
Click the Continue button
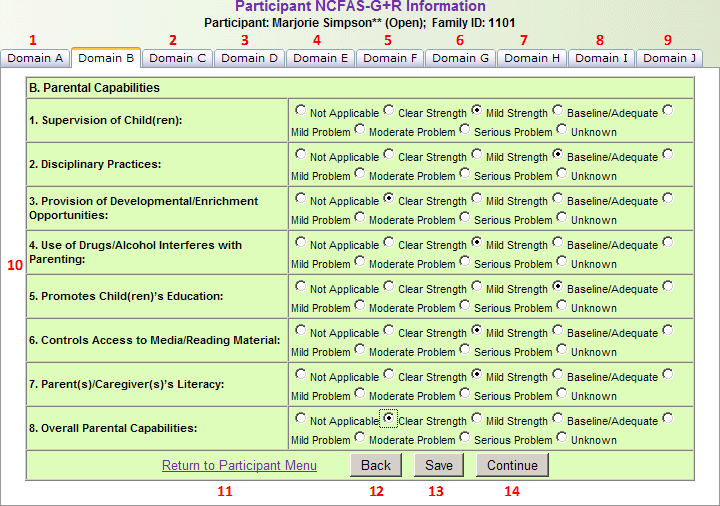click(x=512, y=465)
